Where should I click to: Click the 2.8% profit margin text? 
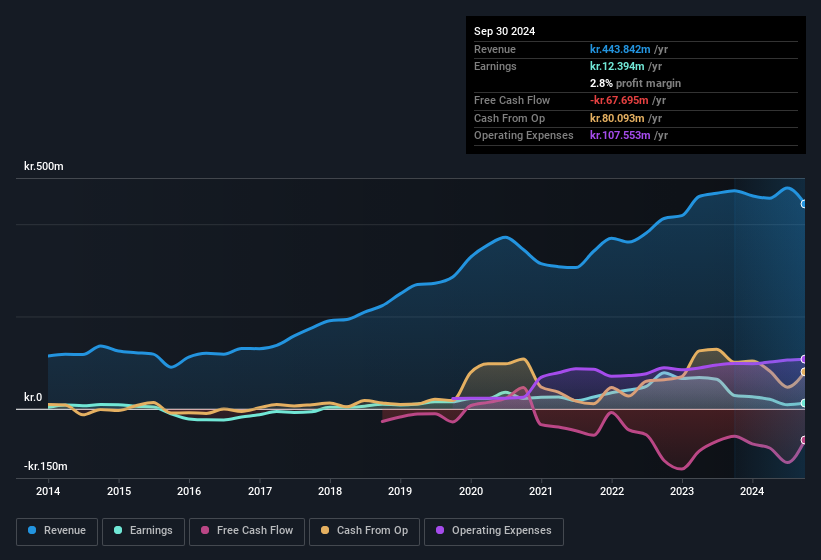635,83
